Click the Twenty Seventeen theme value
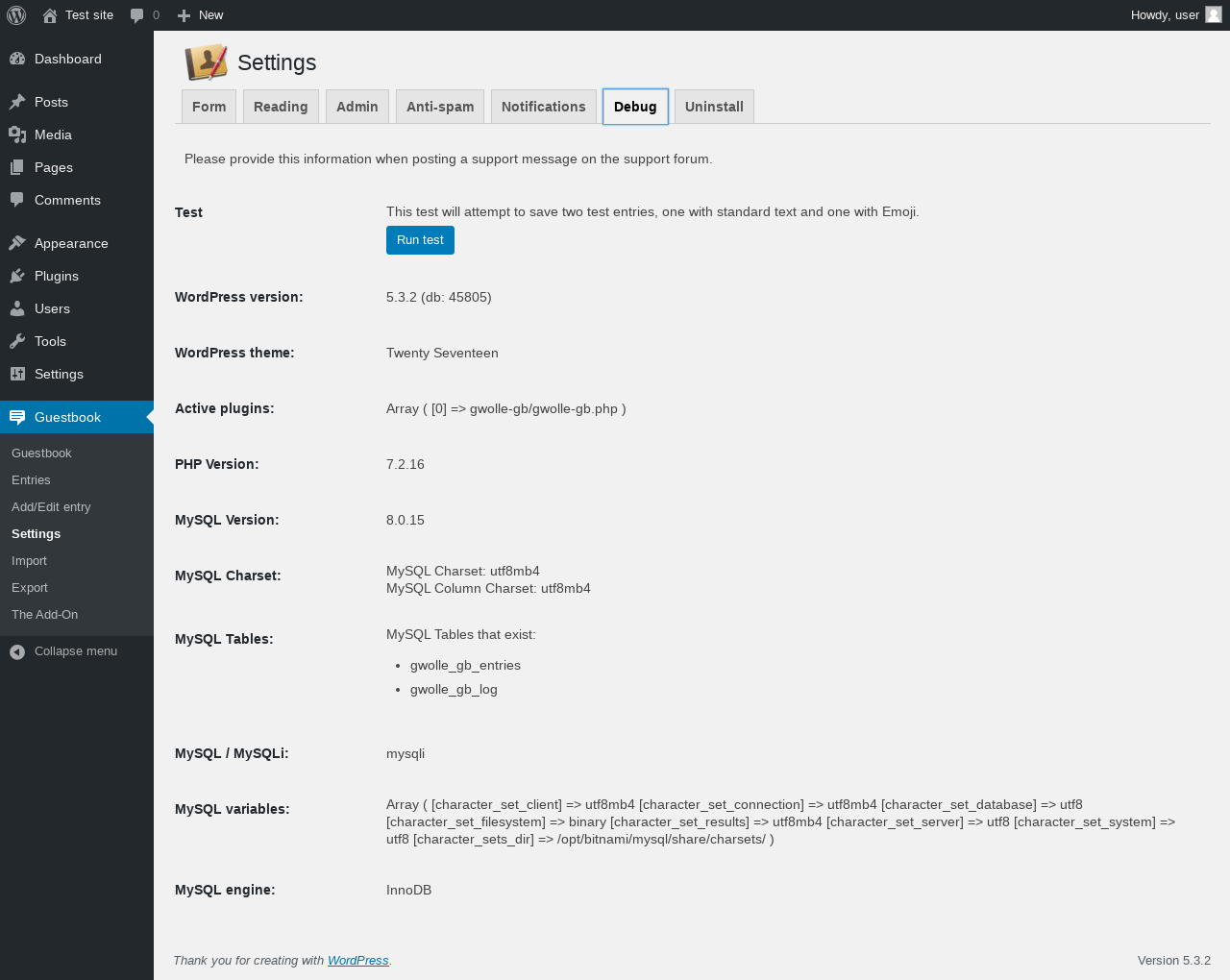The width and height of the screenshot is (1230, 980). pos(442,353)
